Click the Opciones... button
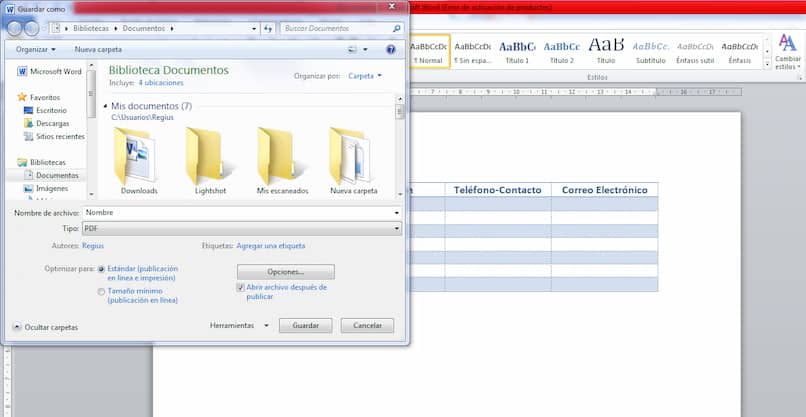Image resolution: width=806 pixels, height=417 pixels. (286, 271)
